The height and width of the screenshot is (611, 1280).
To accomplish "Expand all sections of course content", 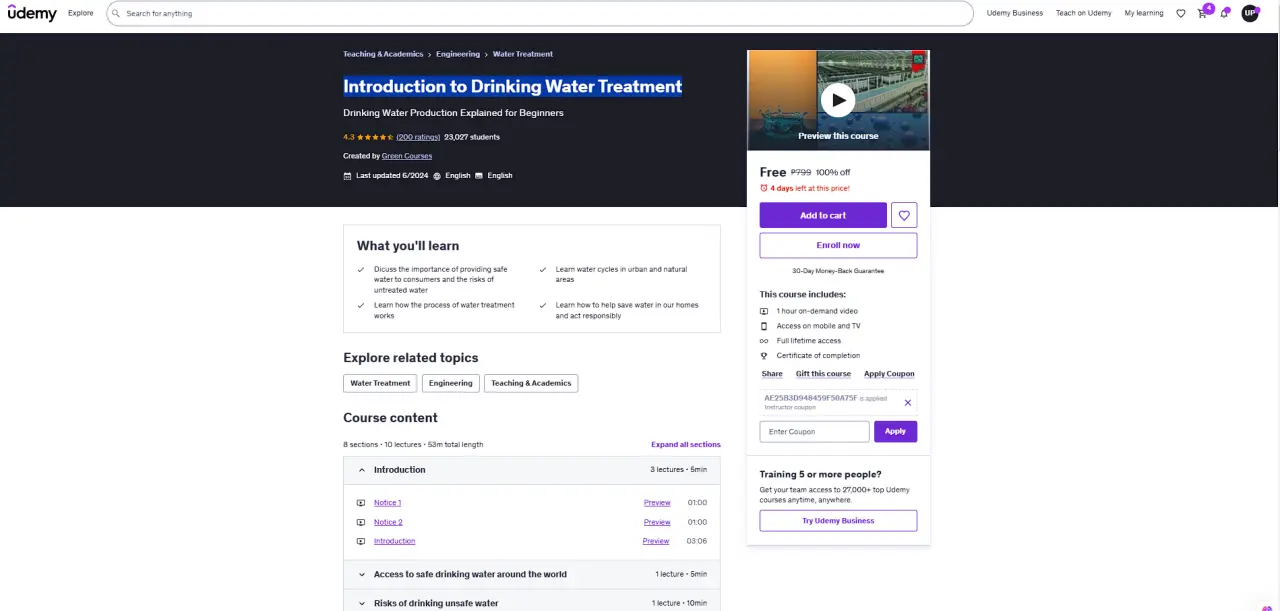I will [685, 444].
